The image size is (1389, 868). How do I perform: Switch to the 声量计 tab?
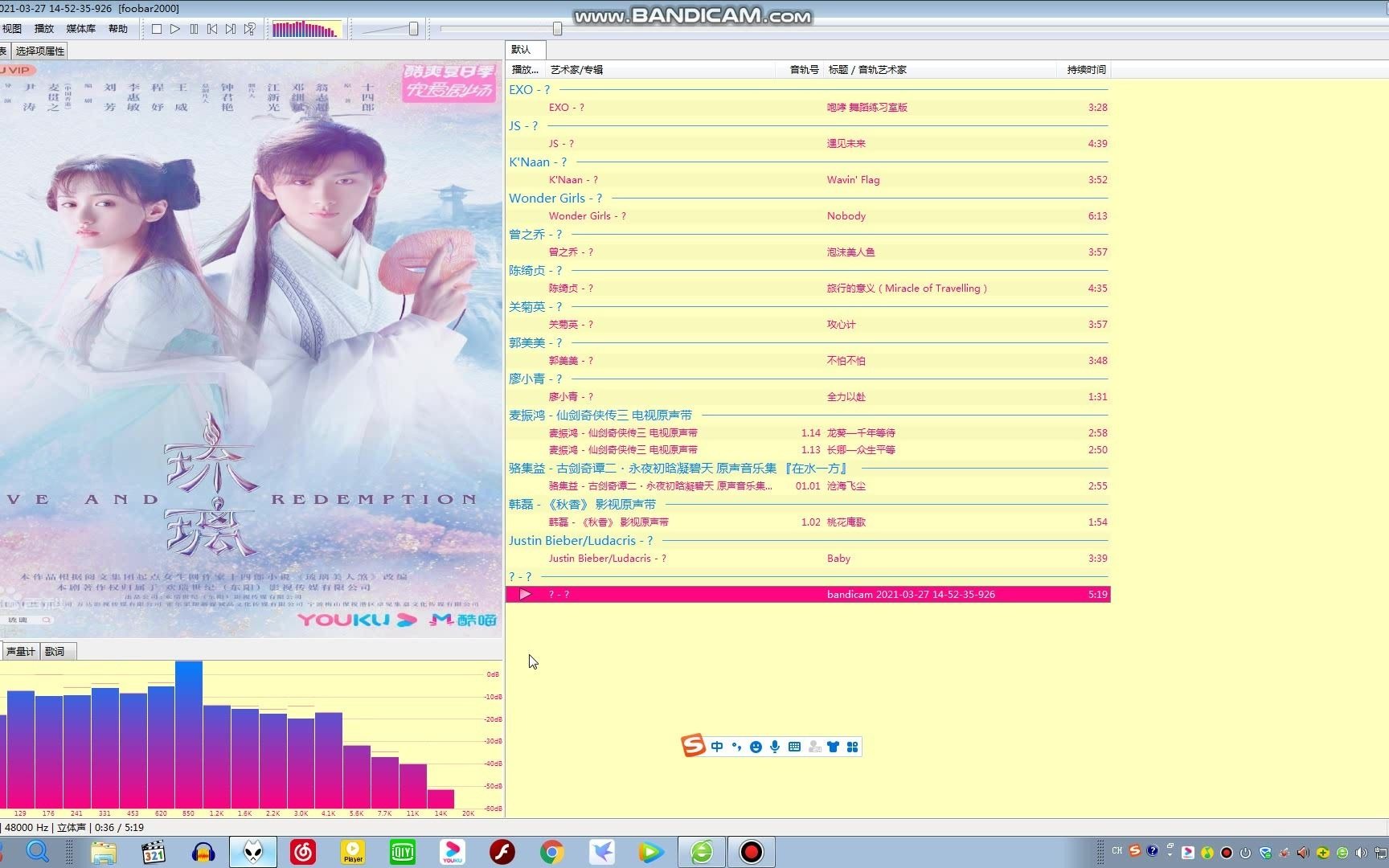tap(20, 651)
